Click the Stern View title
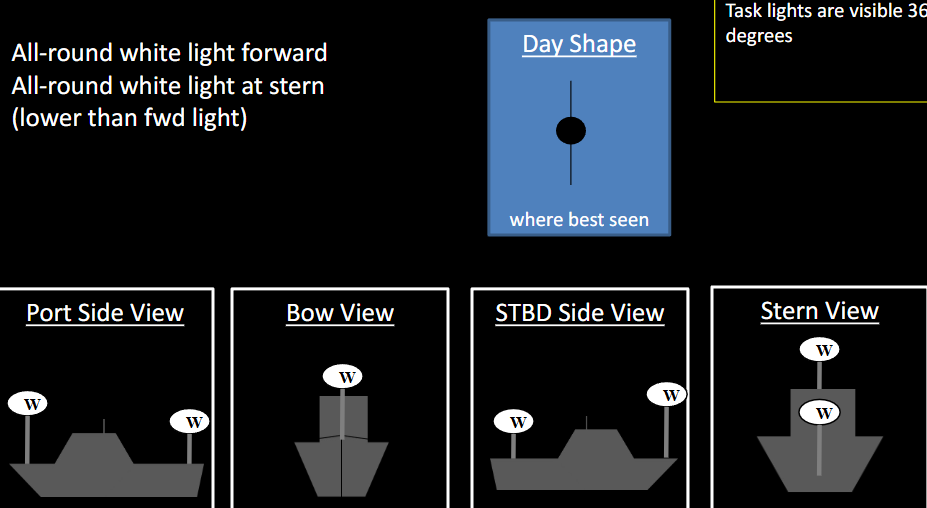927x508 pixels. pos(819,311)
